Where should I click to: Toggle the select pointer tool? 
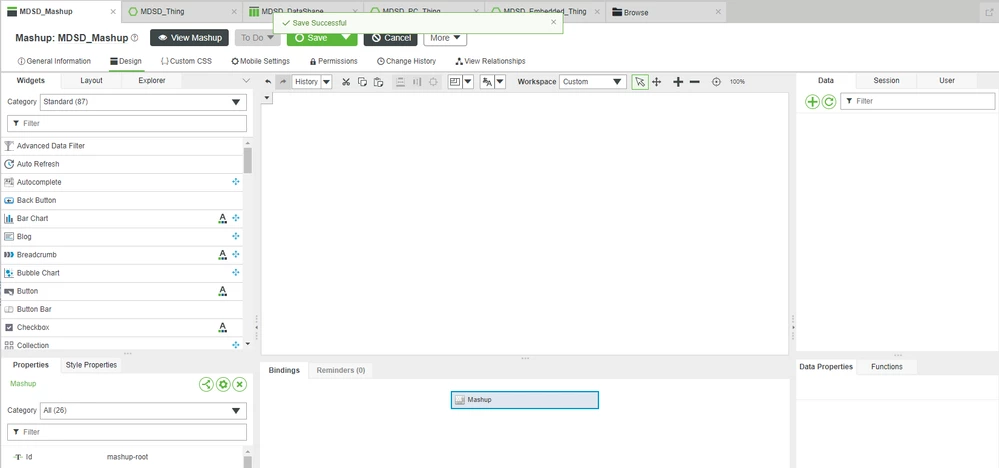point(640,82)
